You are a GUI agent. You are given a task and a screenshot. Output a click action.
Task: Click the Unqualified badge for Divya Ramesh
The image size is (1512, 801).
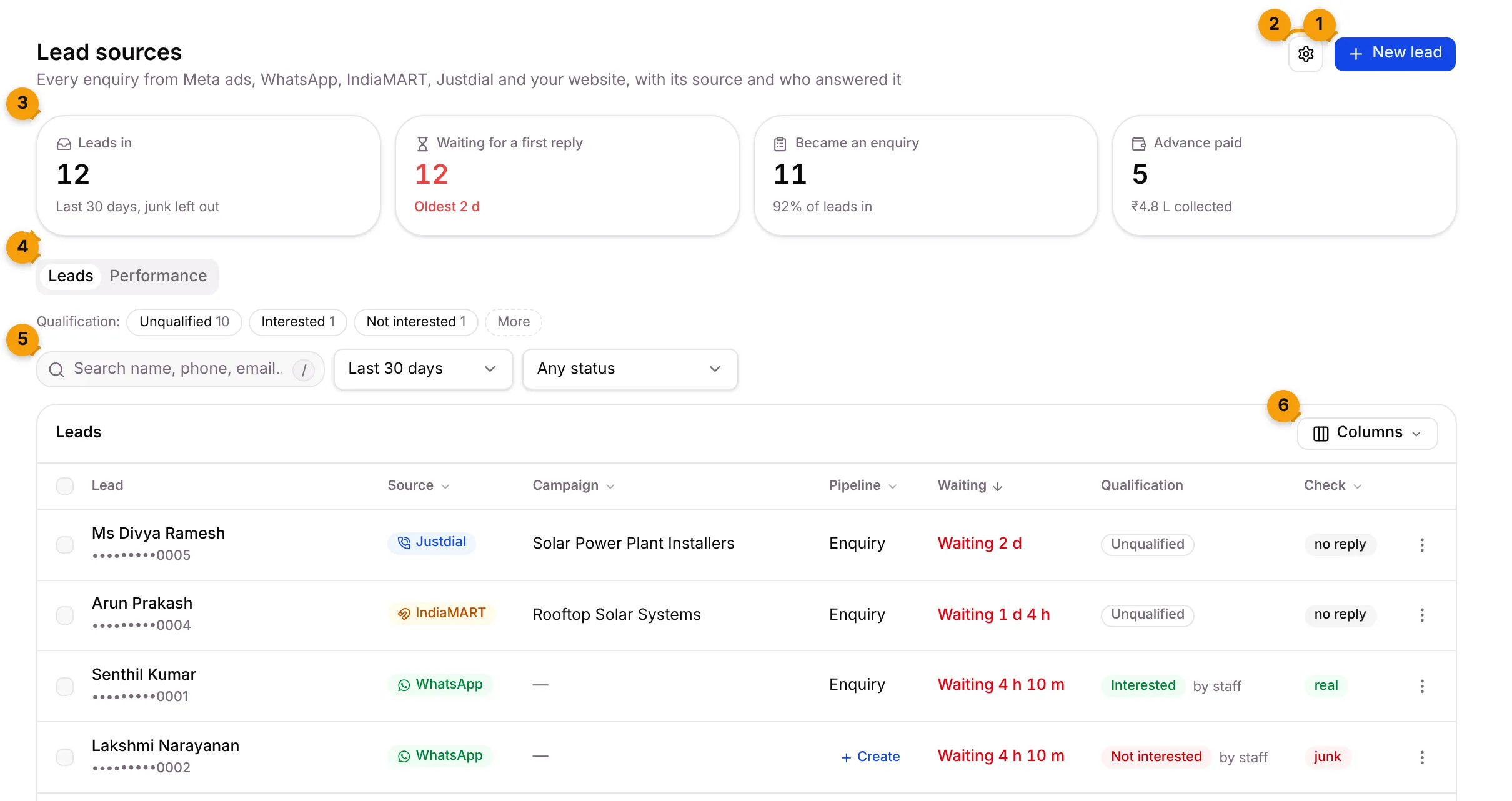point(1147,544)
